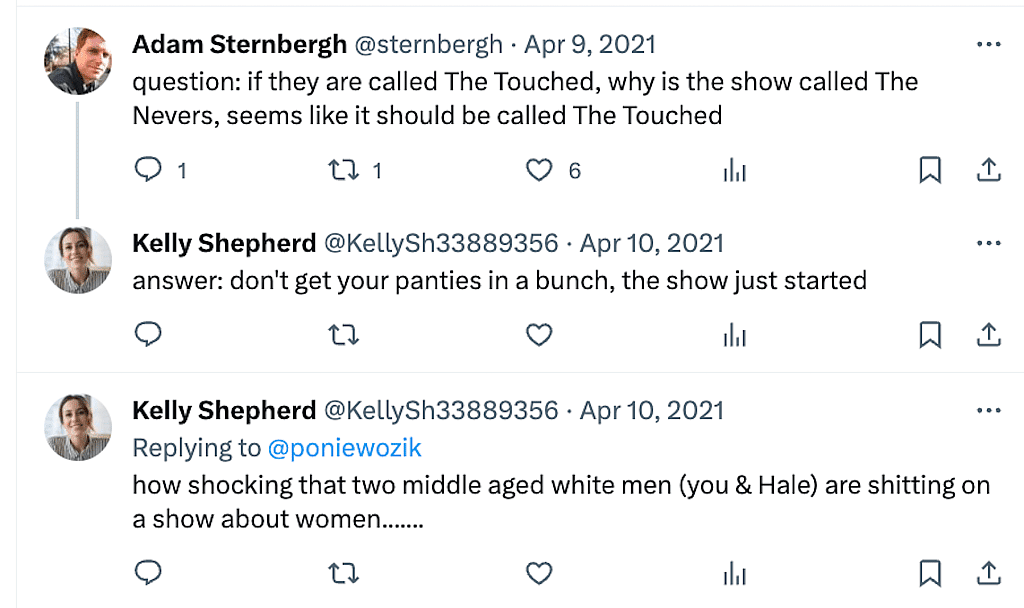Retweet Kelly Shepherd's 'panties in a bunch' tweet
The image size is (1024, 608).
[344, 335]
